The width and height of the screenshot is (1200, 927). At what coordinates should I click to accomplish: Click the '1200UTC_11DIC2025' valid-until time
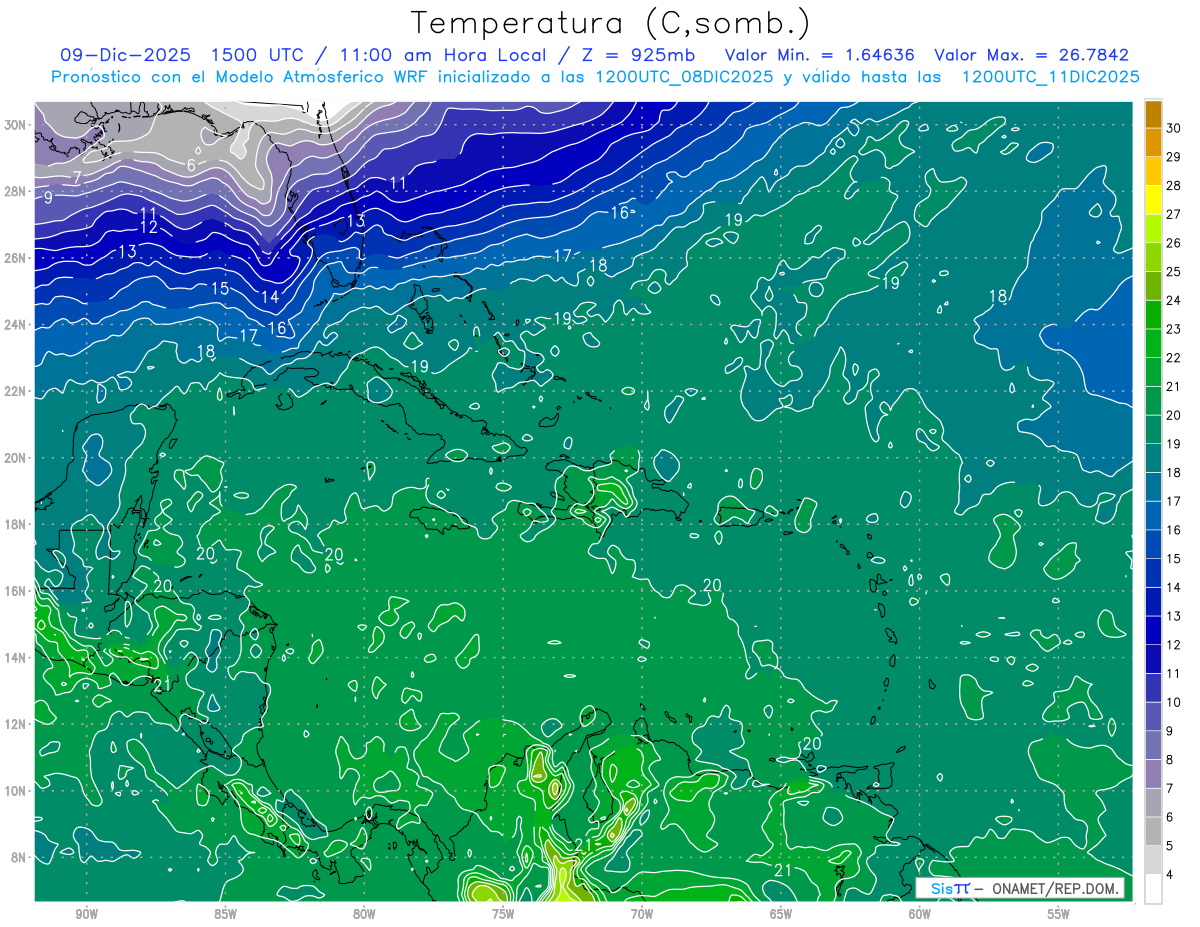pos(1050,77)
